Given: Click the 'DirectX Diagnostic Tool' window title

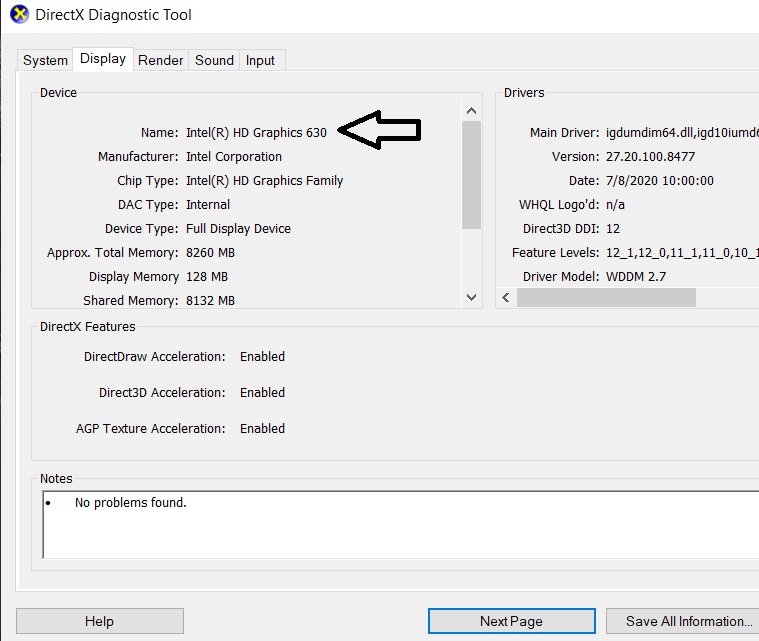Looking at the screenshot, I should pos(113,15).
